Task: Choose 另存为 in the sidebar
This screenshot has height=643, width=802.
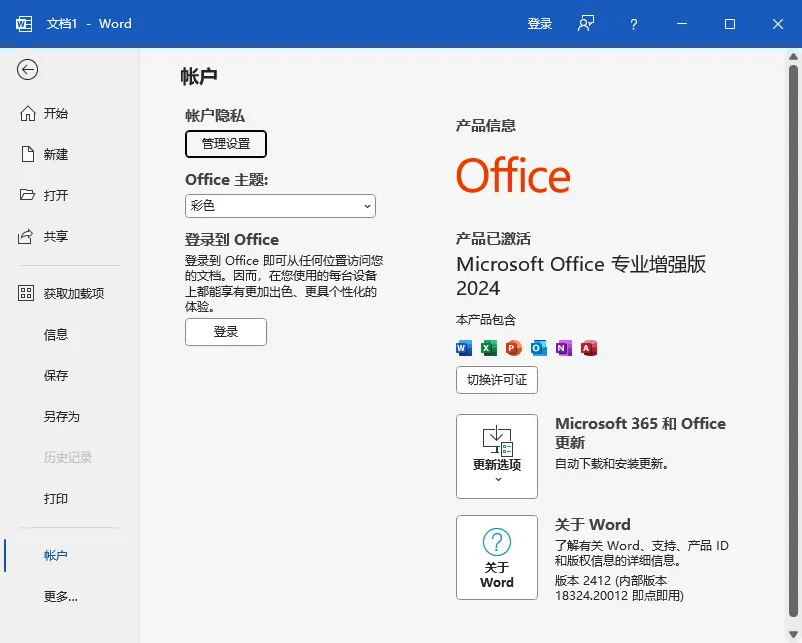Action: pos(70,416)
